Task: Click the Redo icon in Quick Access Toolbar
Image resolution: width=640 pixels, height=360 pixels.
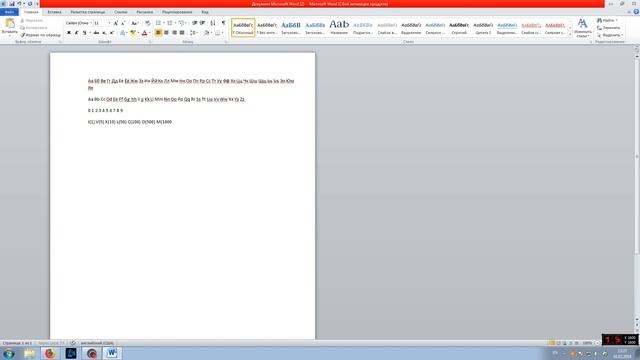Action: click(x=30, y=4)
